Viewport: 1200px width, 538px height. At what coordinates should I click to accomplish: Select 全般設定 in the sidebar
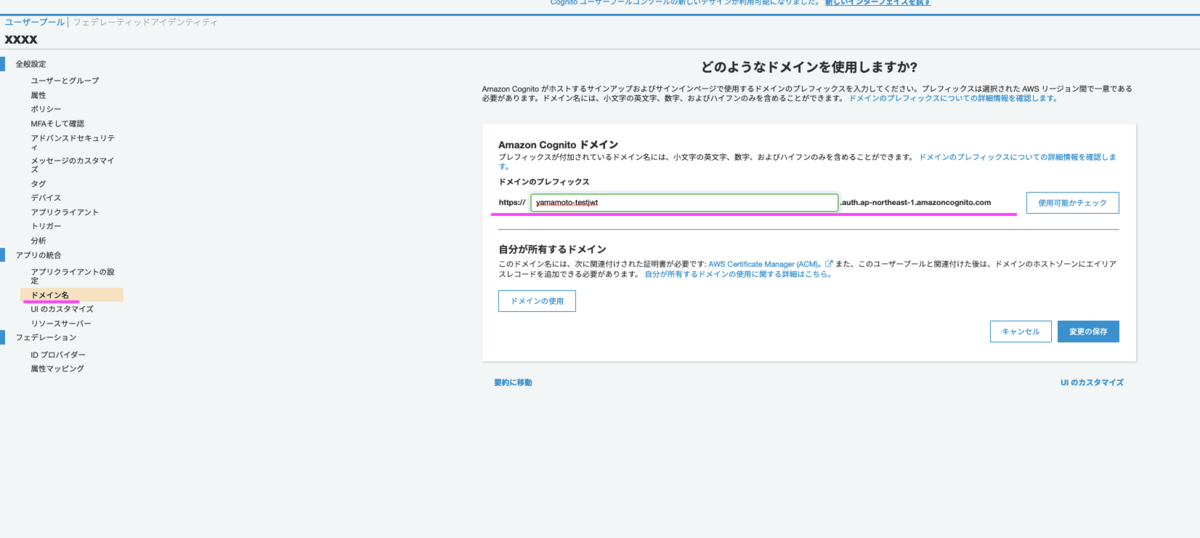(x=31, y=64)
